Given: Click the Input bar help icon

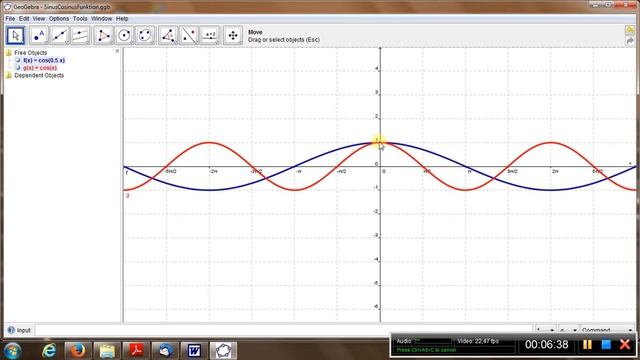Looking at the screenshot, I should pos(11,330).
